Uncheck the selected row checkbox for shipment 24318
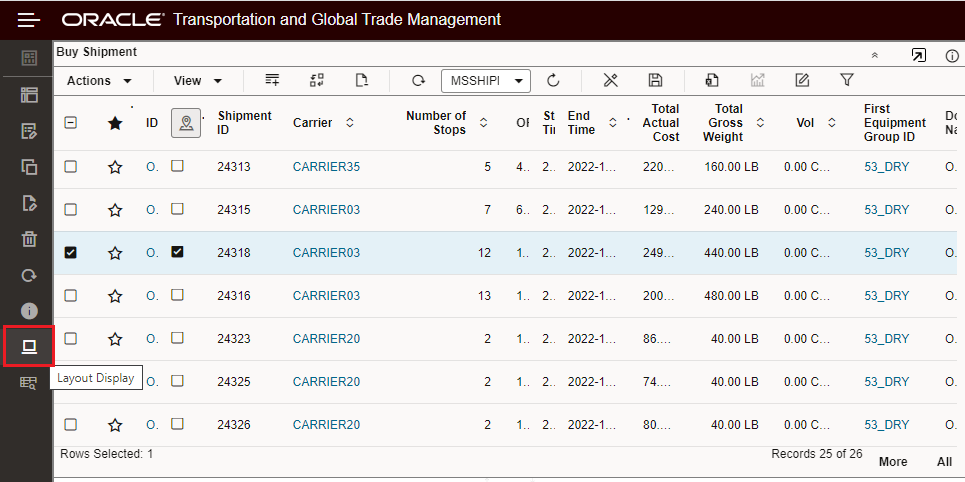The image size is (965, 482). (x=71, y=252)
